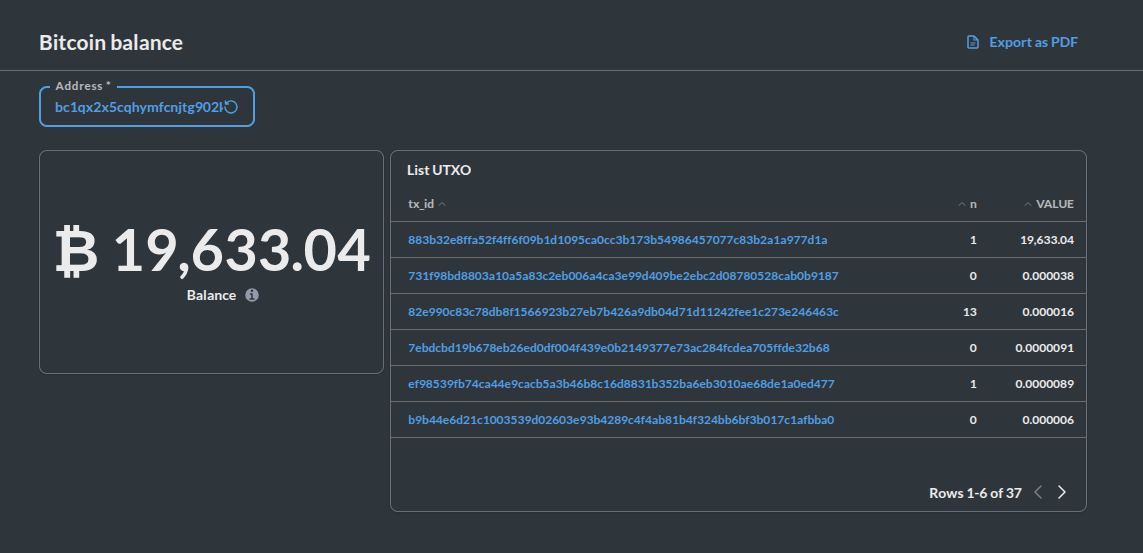
Task: Click the large ₿ 19,633.04 balance
Action: [212, 251]
